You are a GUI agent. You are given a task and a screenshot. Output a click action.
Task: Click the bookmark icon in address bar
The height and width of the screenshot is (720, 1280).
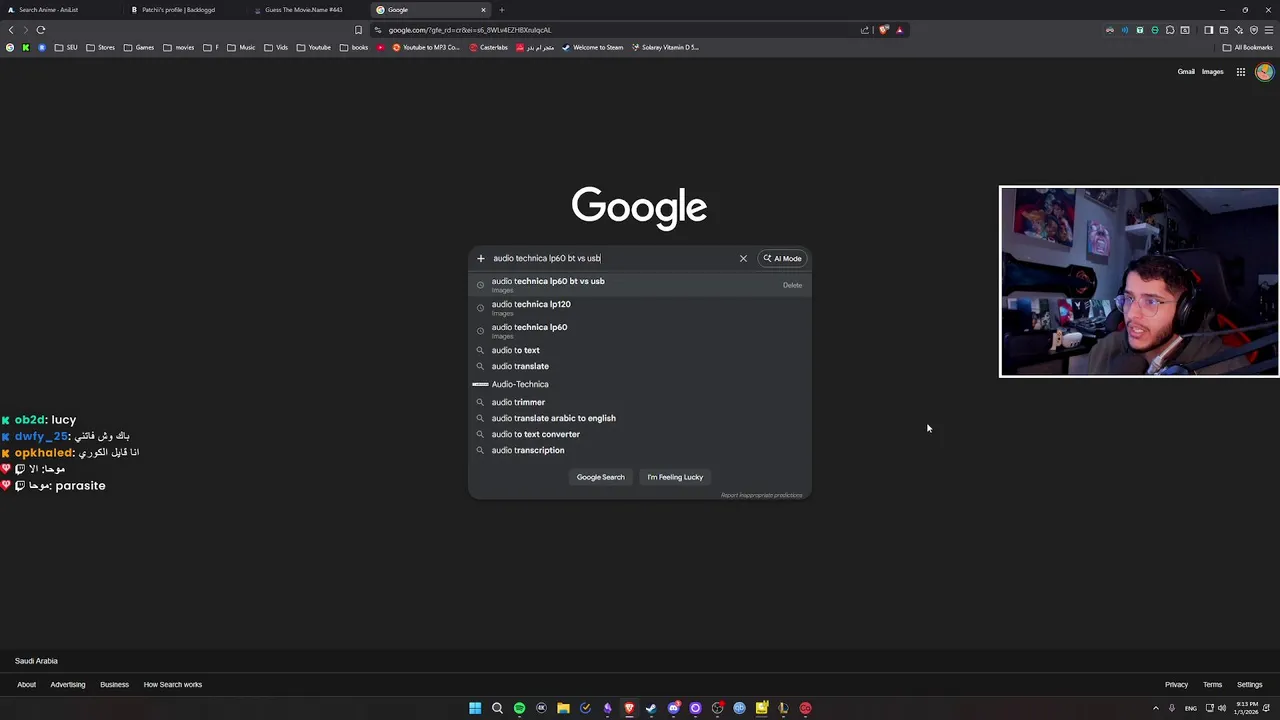(358, 30)
